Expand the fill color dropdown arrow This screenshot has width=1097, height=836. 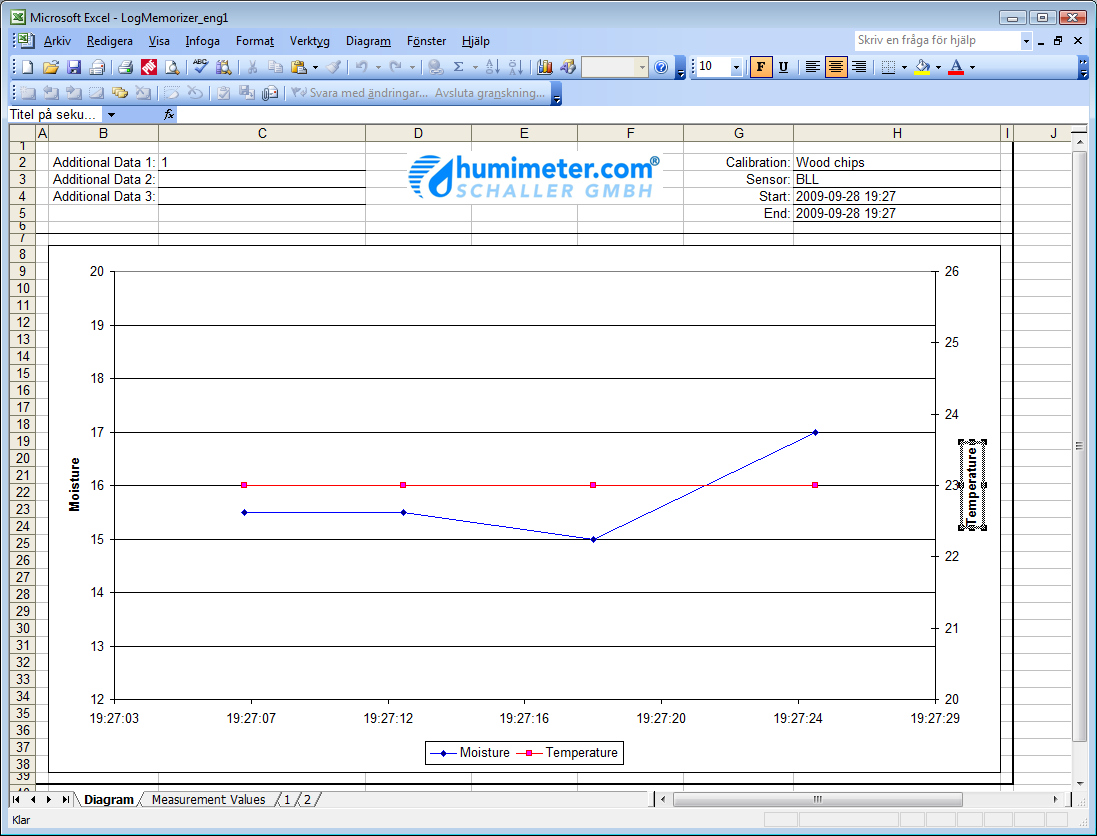click(x=938, y=68)
